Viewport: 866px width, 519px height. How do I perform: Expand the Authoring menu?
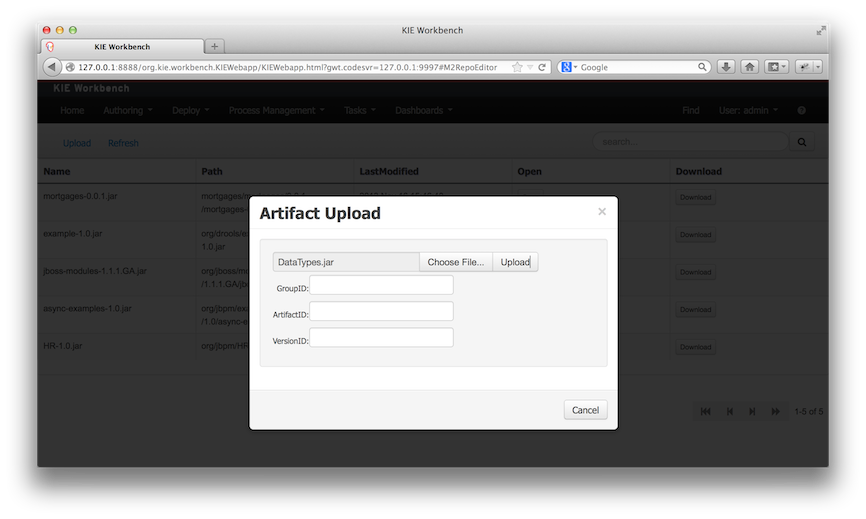click(128, 110)
